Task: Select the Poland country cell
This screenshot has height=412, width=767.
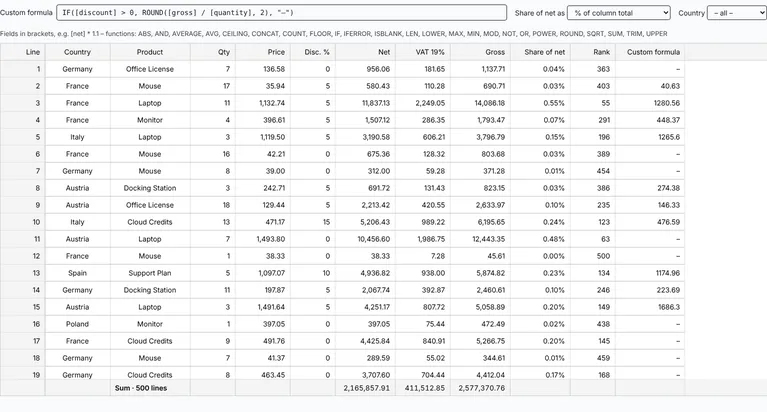Action: coord(77,324)
